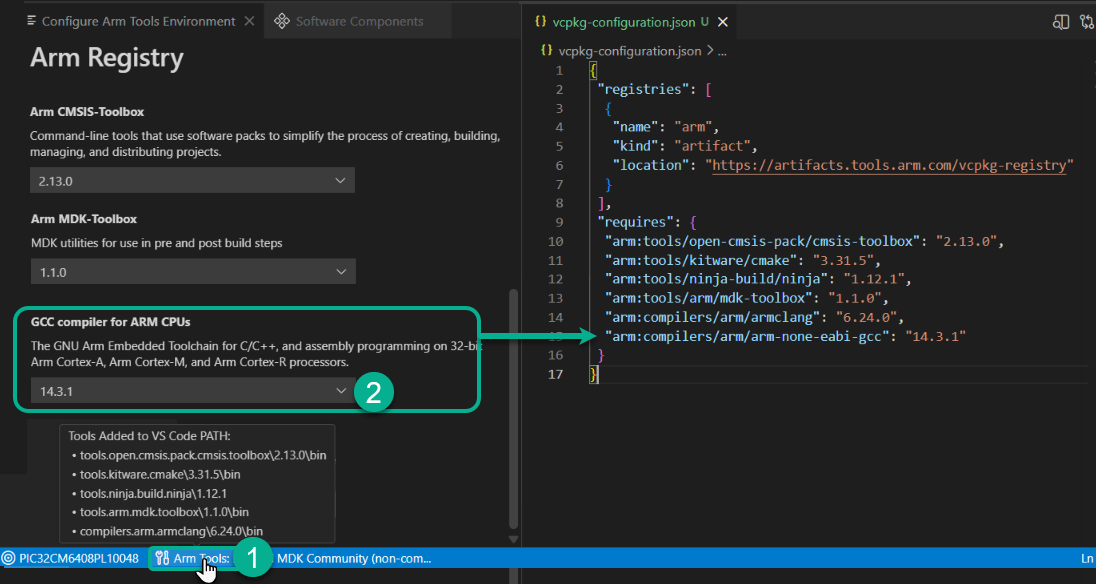Click the "14.3.1" value in the JSON
The image size is (1096, 584).
pos(935,336)
